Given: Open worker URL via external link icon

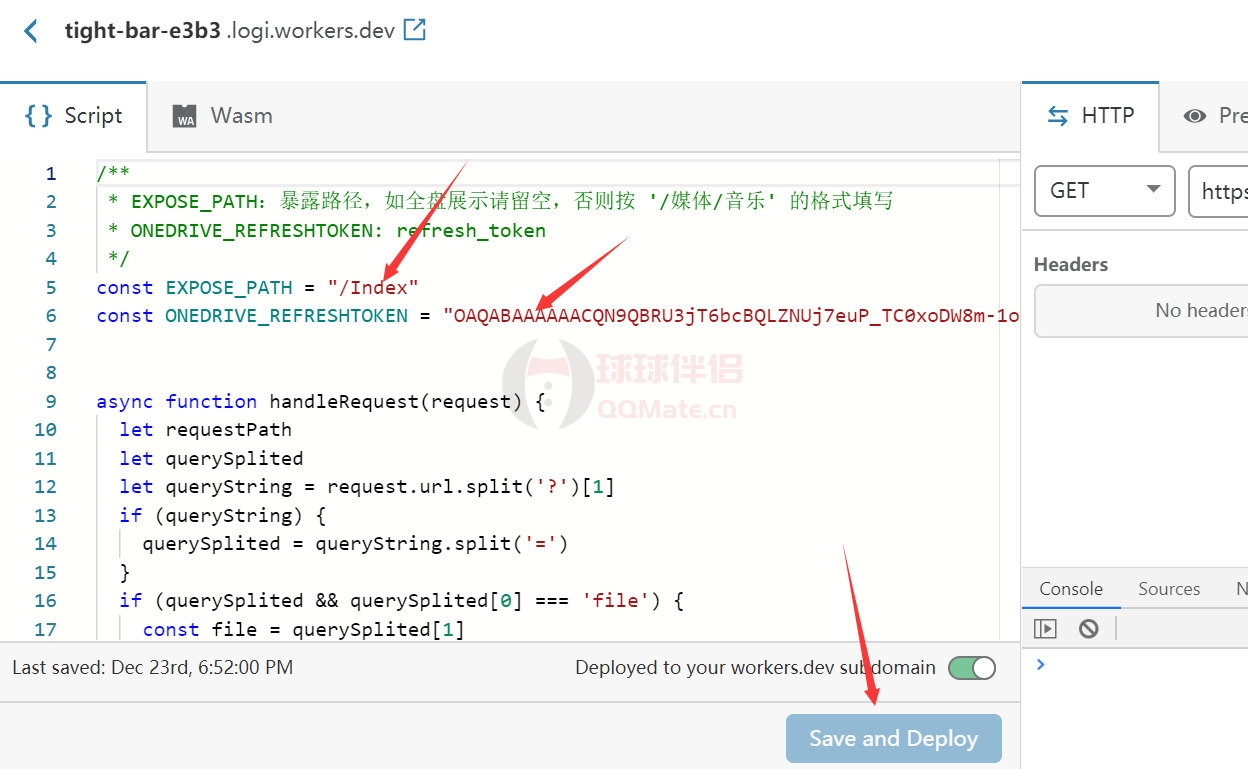Looking at the screenshot, I should (414, 30).
